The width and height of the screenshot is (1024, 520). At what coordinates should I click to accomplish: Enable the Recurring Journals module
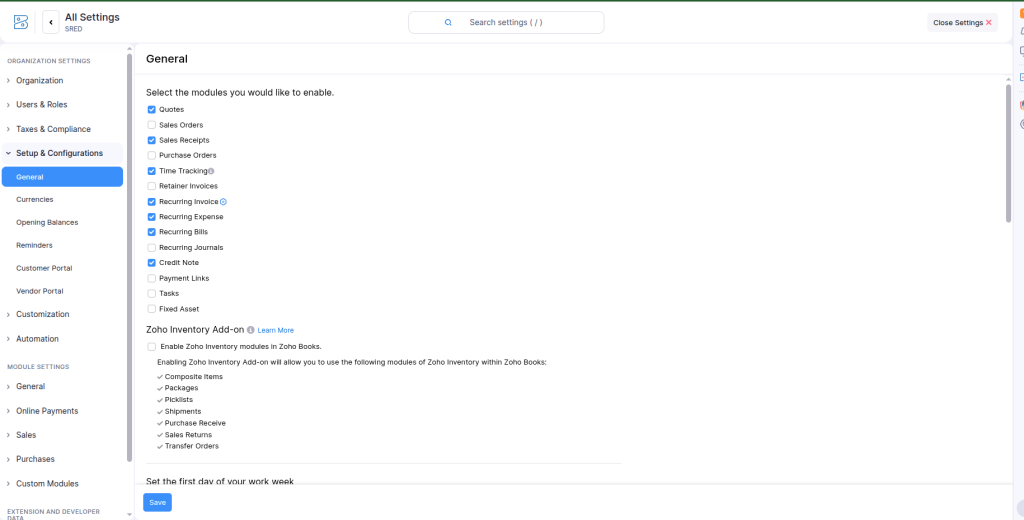pos(152,248)
